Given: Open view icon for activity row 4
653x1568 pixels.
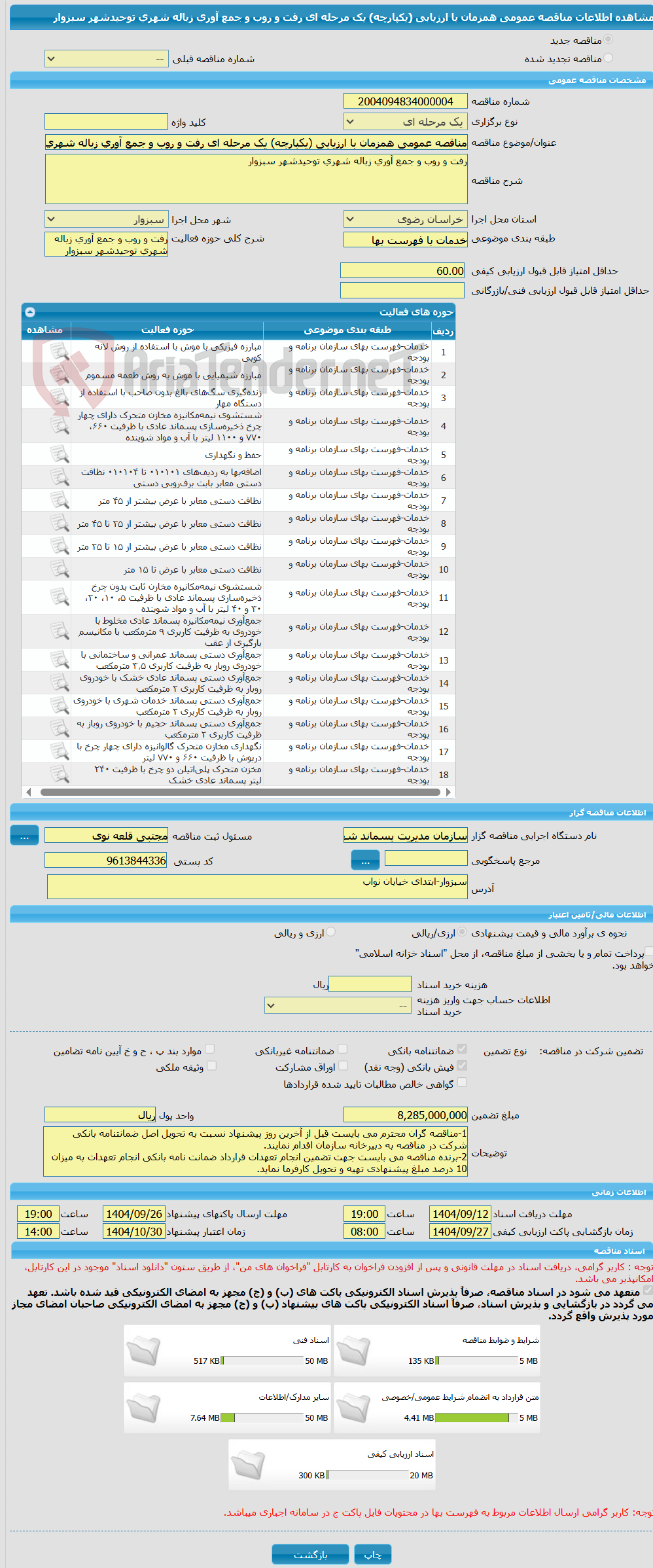Looking at the screenshot, I should coord(60,426).
